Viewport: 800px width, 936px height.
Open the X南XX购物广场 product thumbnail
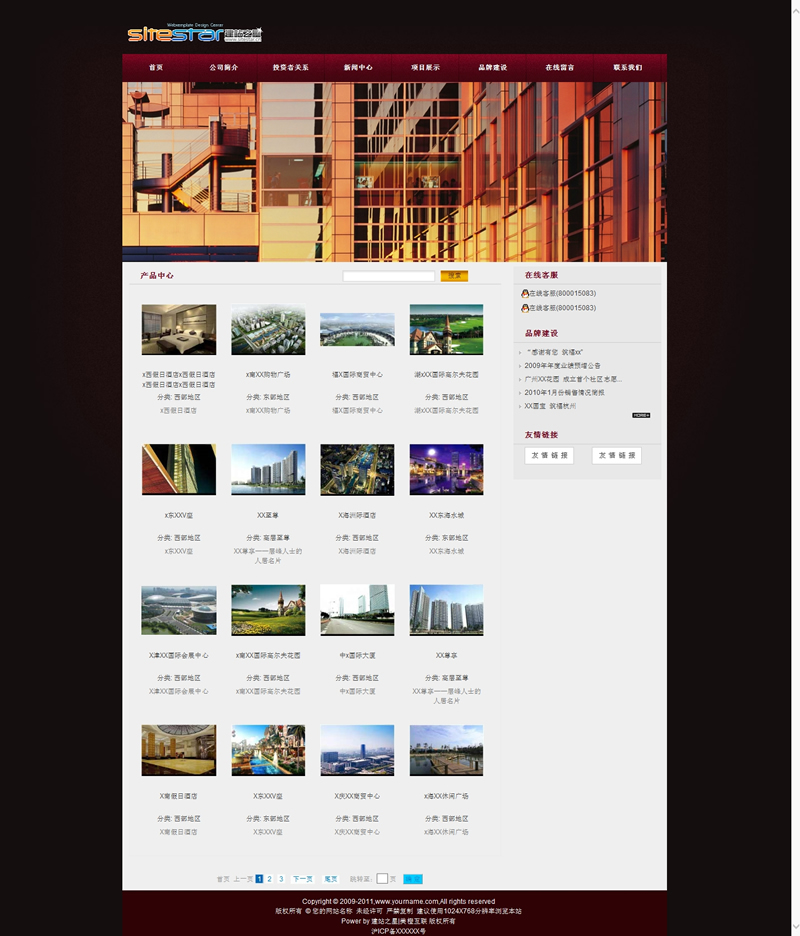[x=268, y=330]
